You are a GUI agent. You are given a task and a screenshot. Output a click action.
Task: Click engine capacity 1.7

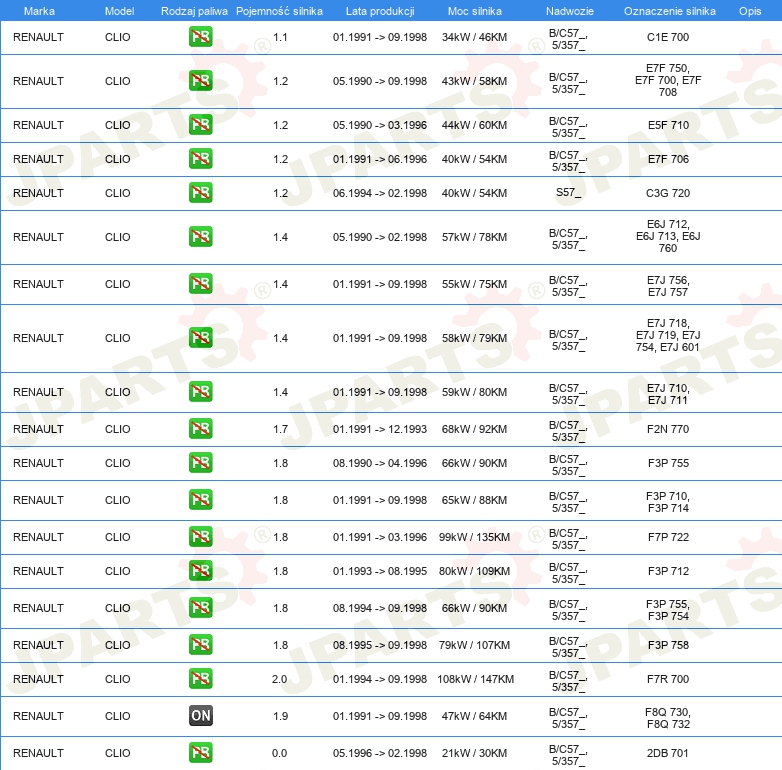point(280,429)
